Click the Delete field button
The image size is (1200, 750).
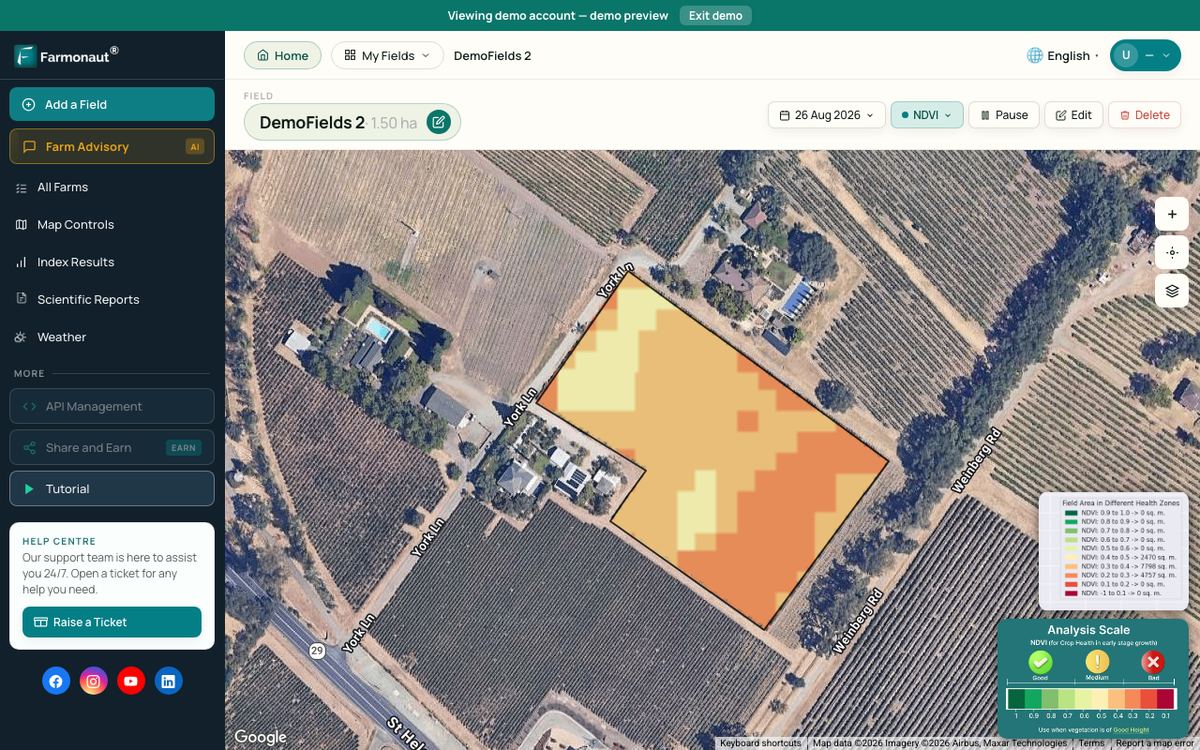[1144, 115]
